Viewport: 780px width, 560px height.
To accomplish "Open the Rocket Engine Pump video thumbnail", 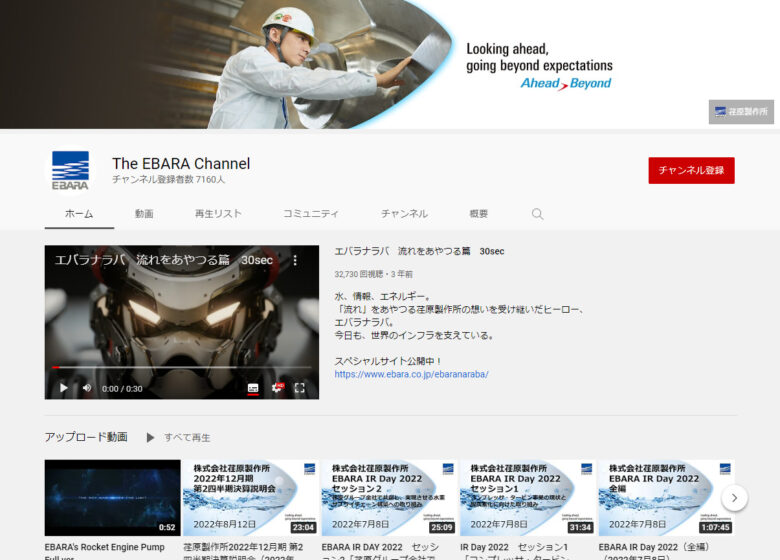I will (x=112, y=498).
